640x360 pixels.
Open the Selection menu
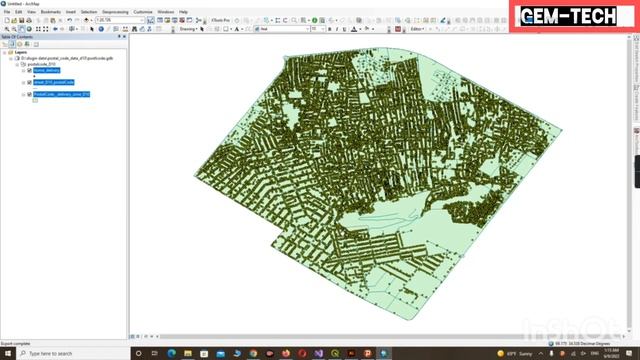coord(89,12)
